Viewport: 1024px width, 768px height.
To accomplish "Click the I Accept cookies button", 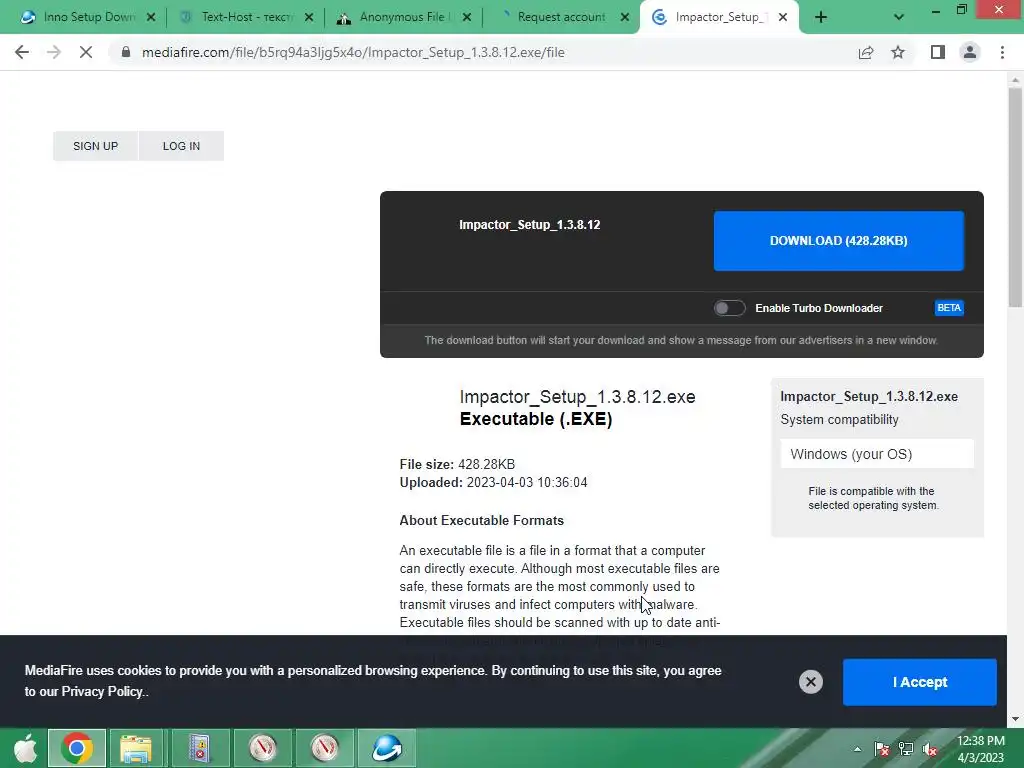I will [920, 682].
